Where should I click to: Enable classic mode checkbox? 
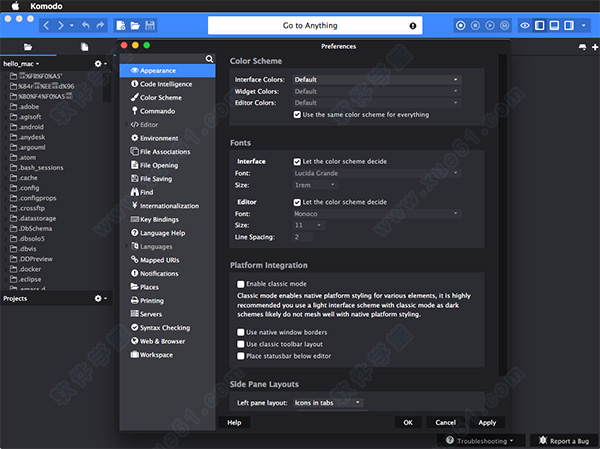tap(241, 284)
